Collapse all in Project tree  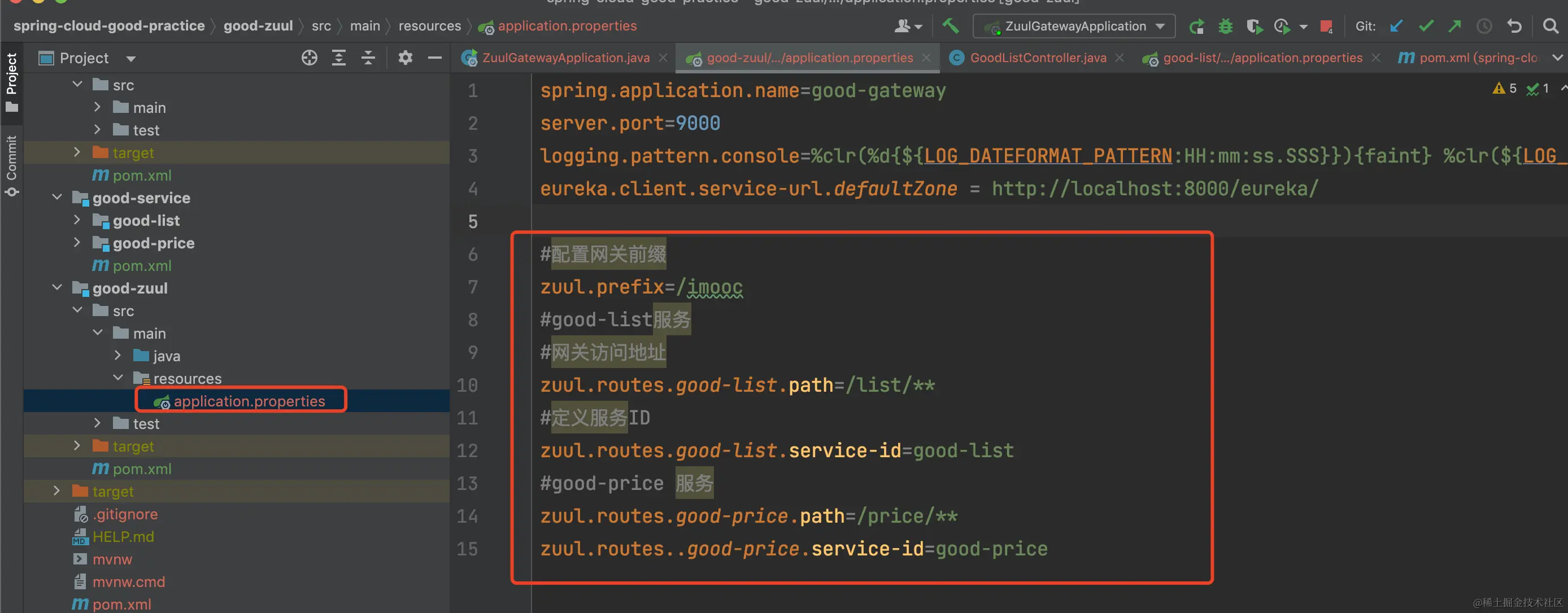(368, 58)
